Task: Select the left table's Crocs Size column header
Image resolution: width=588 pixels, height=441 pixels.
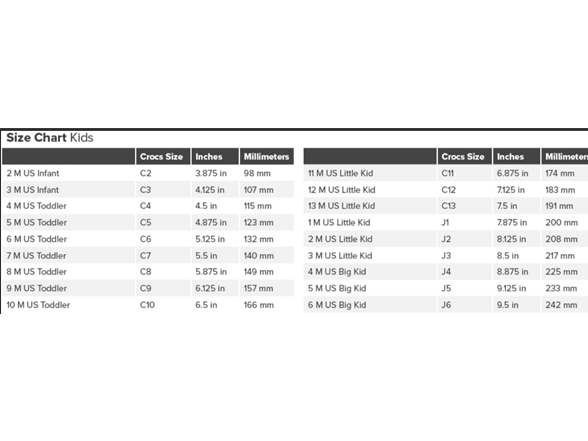Action: click(x=163, y=156)
